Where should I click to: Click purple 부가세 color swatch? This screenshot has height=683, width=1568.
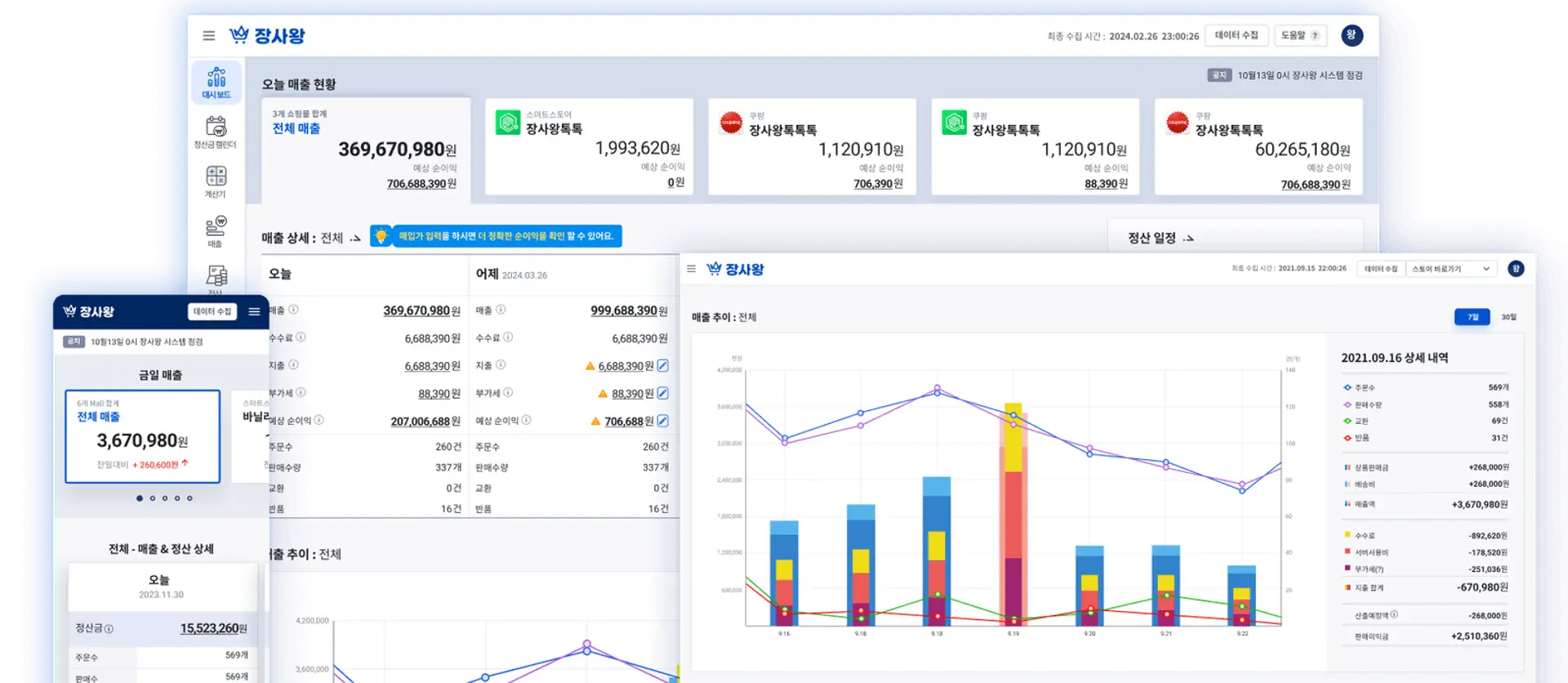coord(1347,568)
